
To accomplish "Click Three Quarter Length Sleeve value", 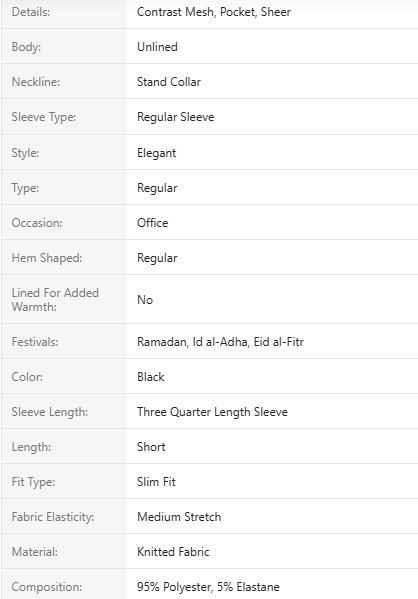I will coord(212,412).
